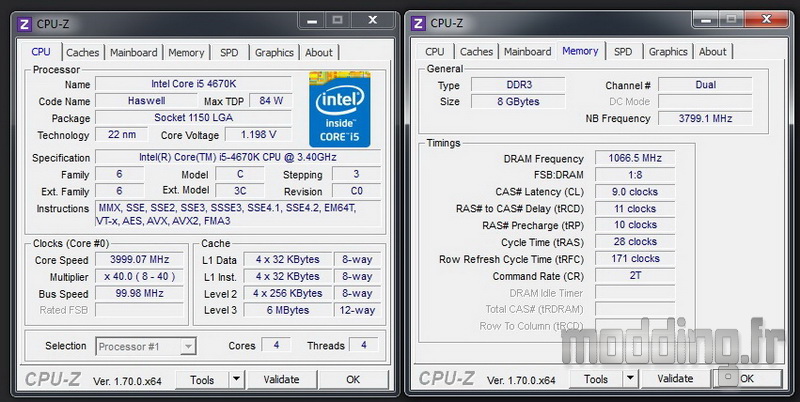Click the memory type value 'DDR3'
800x402 pixels.
click(519, 85)
